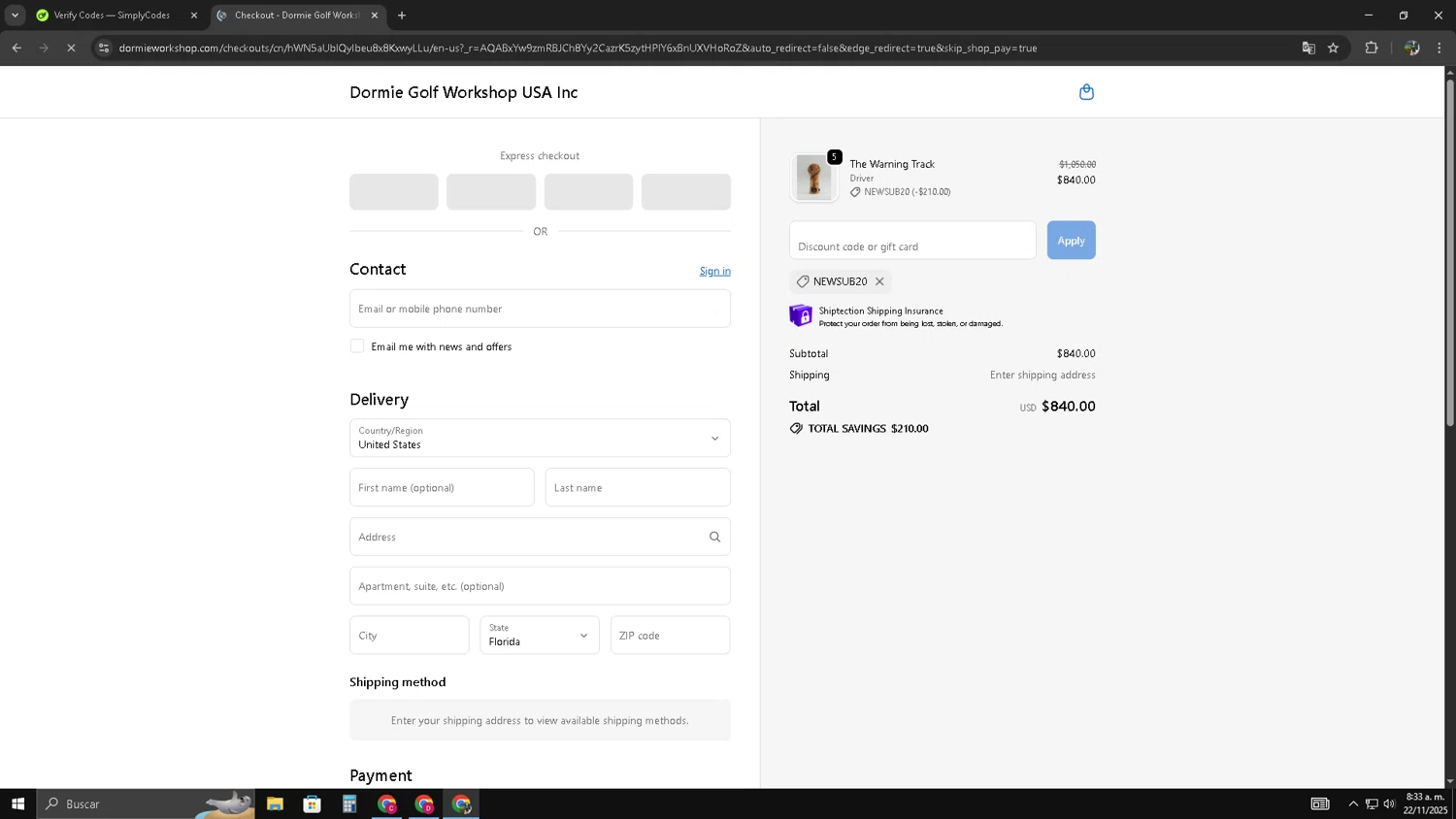Screen dimensions: 1456x819
Task: Click the Dormie Golf Workshop USA Inc title
Action: point(464,92)
